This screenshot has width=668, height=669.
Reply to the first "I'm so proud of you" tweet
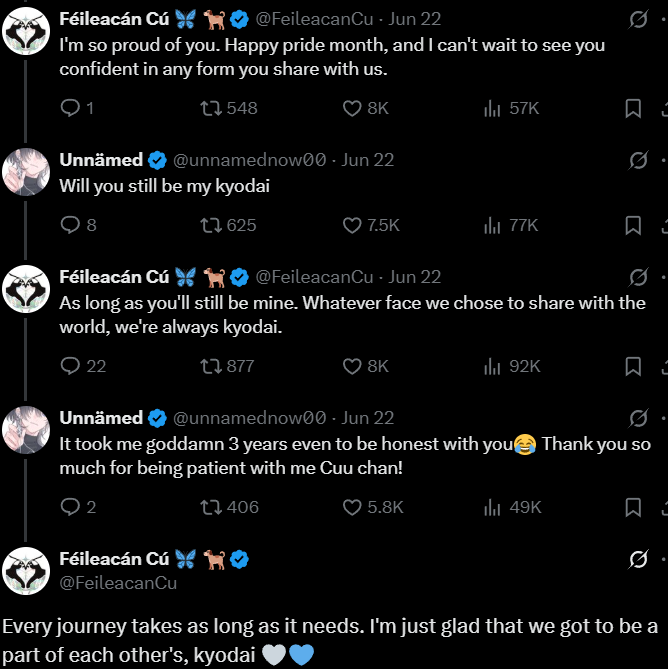tap(70, 108)
